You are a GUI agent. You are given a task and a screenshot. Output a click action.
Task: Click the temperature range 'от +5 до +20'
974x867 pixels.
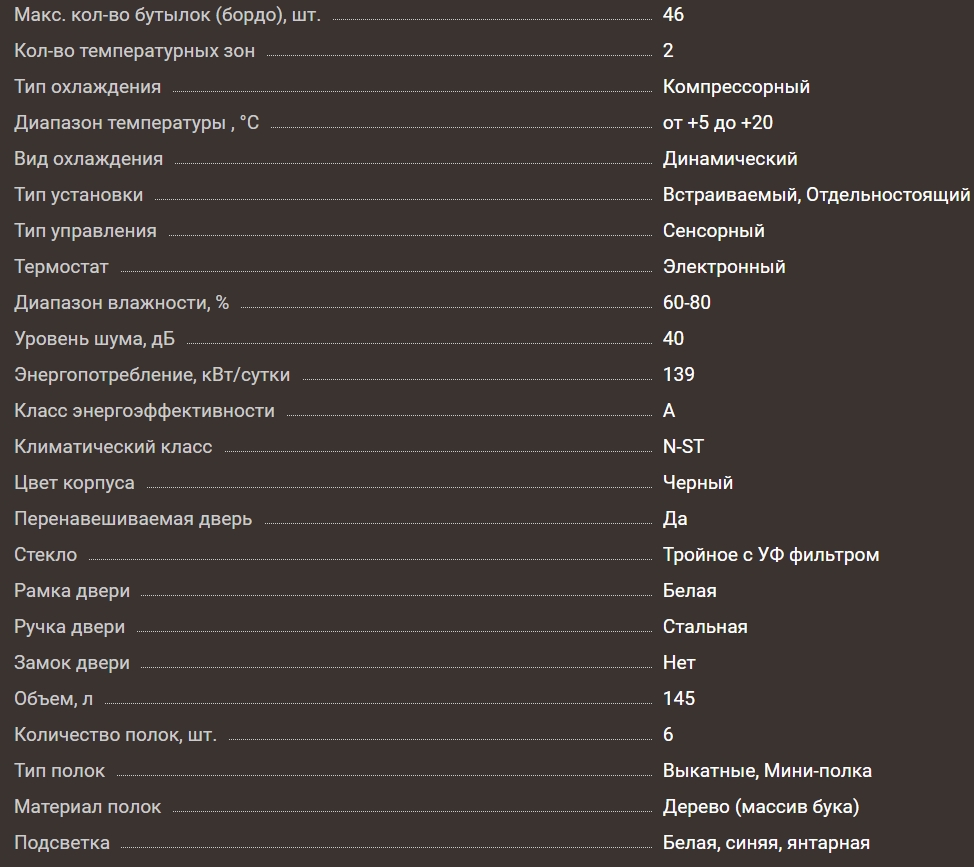tap(717, 123)
